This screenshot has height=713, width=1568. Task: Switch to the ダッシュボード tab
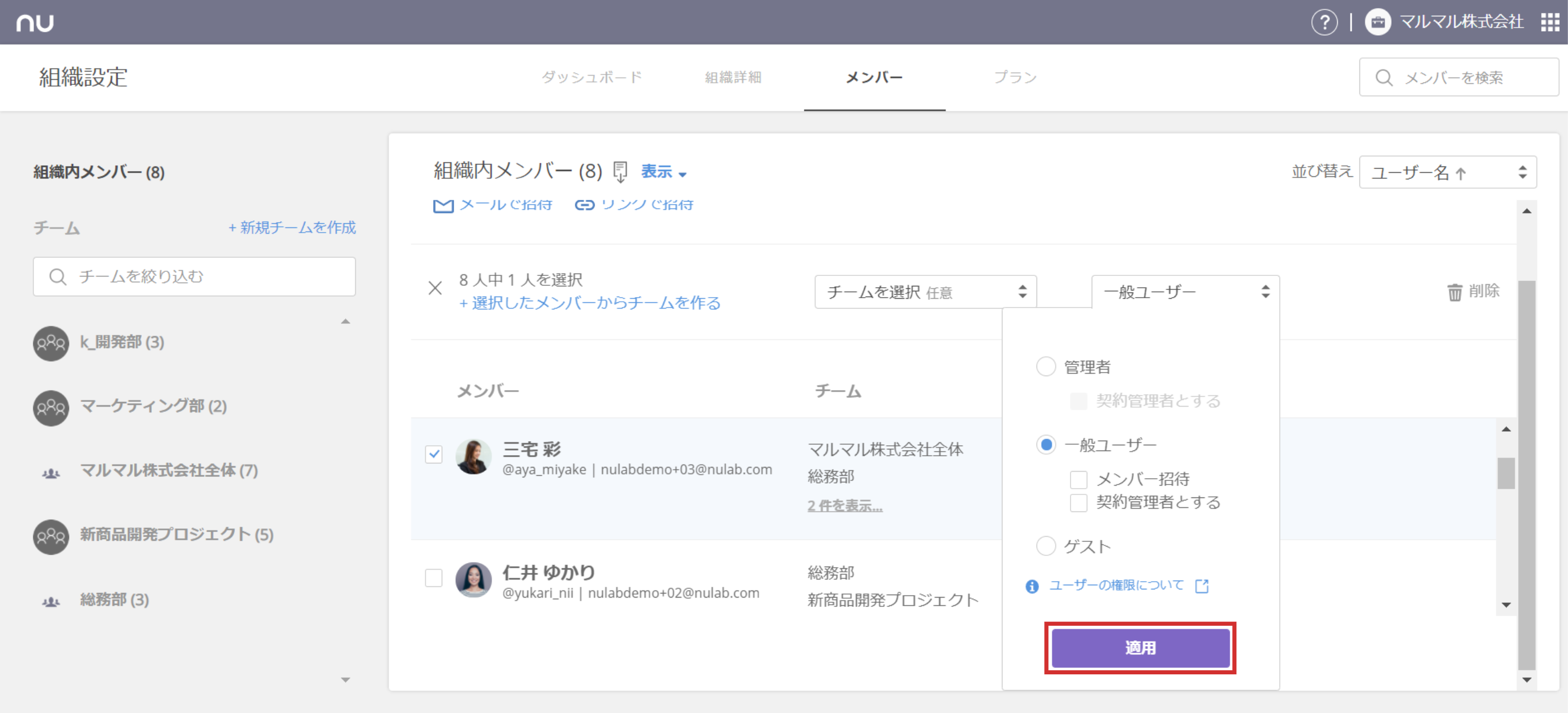pos(592,77)
